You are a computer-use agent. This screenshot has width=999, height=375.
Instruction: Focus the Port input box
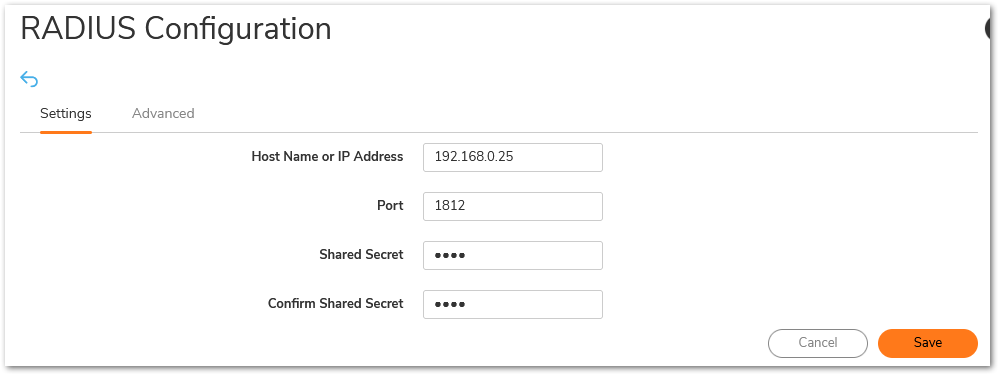click(x=513, y=206)
